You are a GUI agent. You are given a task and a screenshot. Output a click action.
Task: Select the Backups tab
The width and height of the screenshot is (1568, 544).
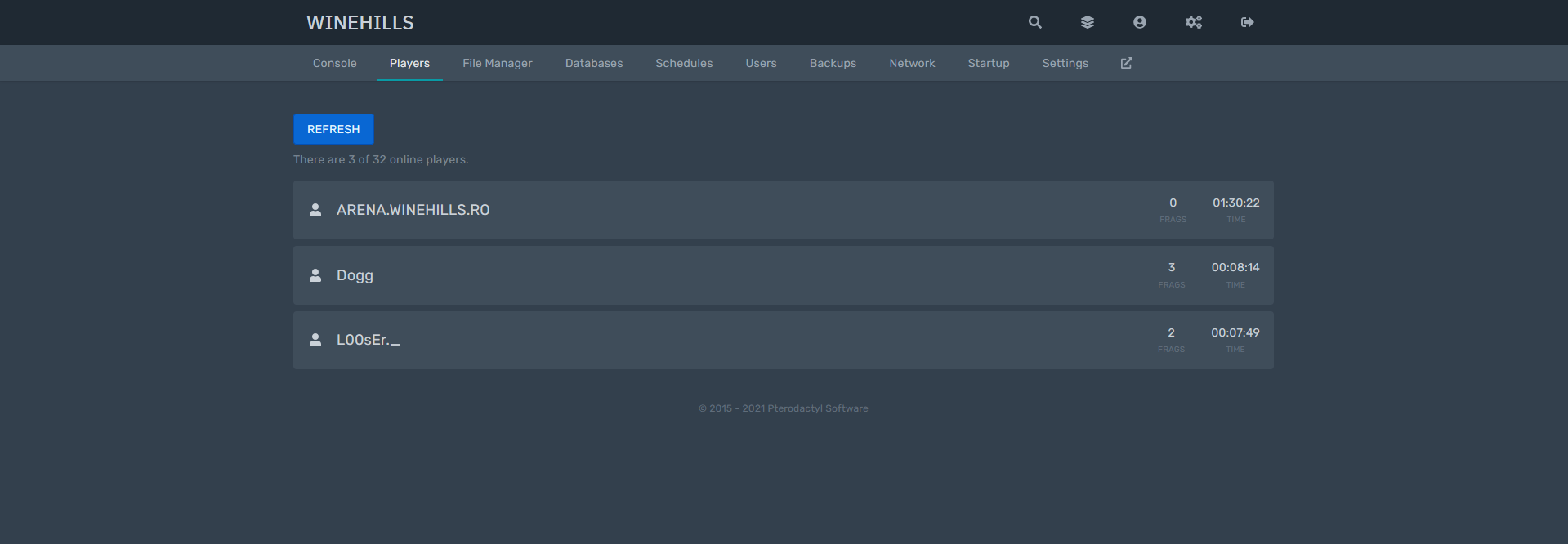pyautogui.click(x=833, y=63)
